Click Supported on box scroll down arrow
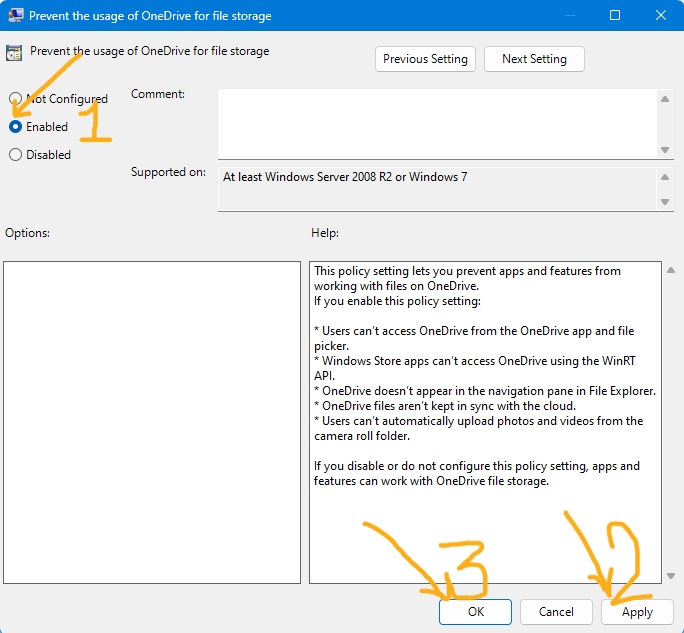The width and height of the screenshot is (684, 633). click(x=665, y=202)
